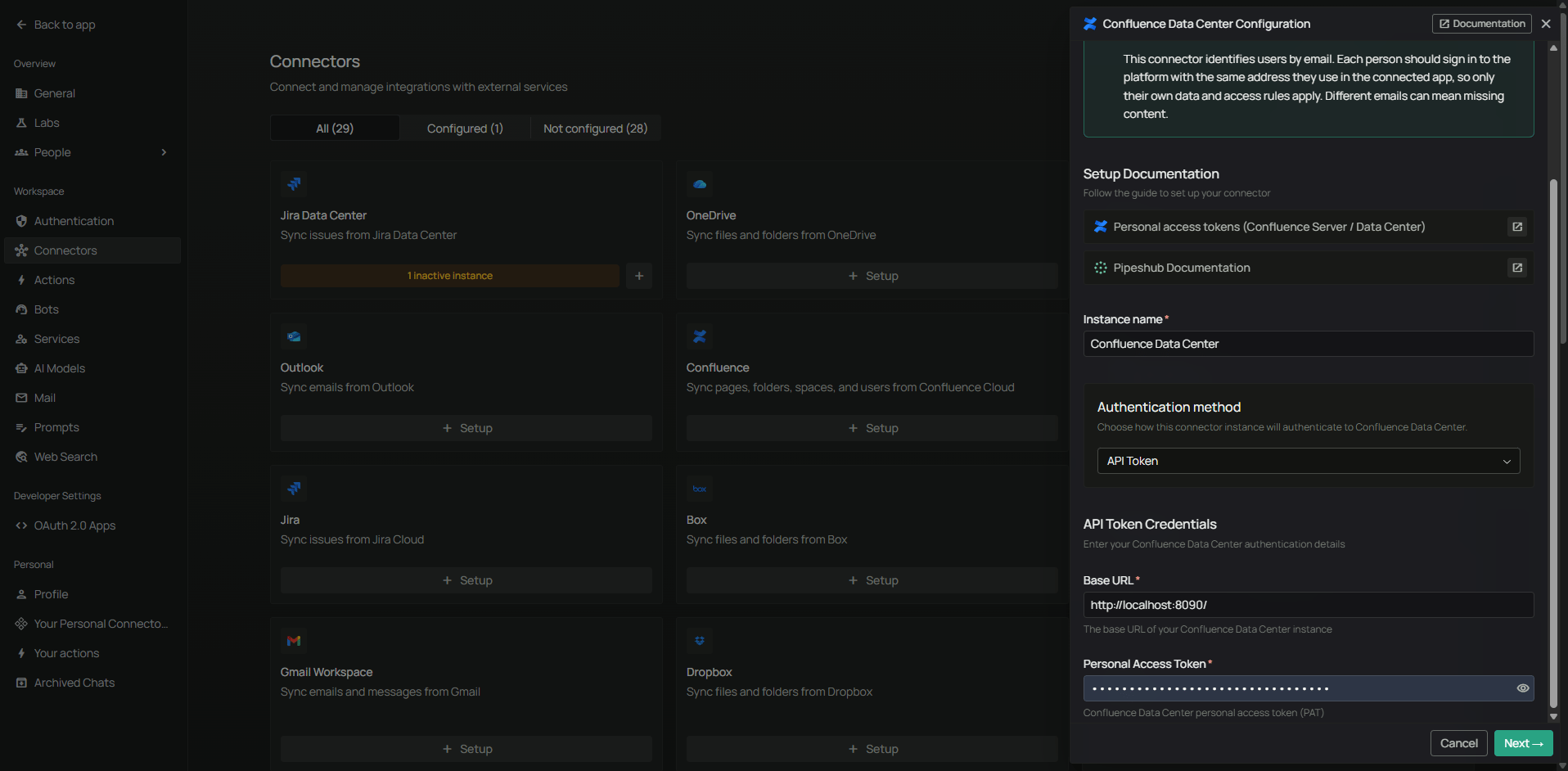The image size is (1568, 771).
Task: Open the Authentication method API Token dropdown
Action: pyautogui.click(x=1309, y=461)
